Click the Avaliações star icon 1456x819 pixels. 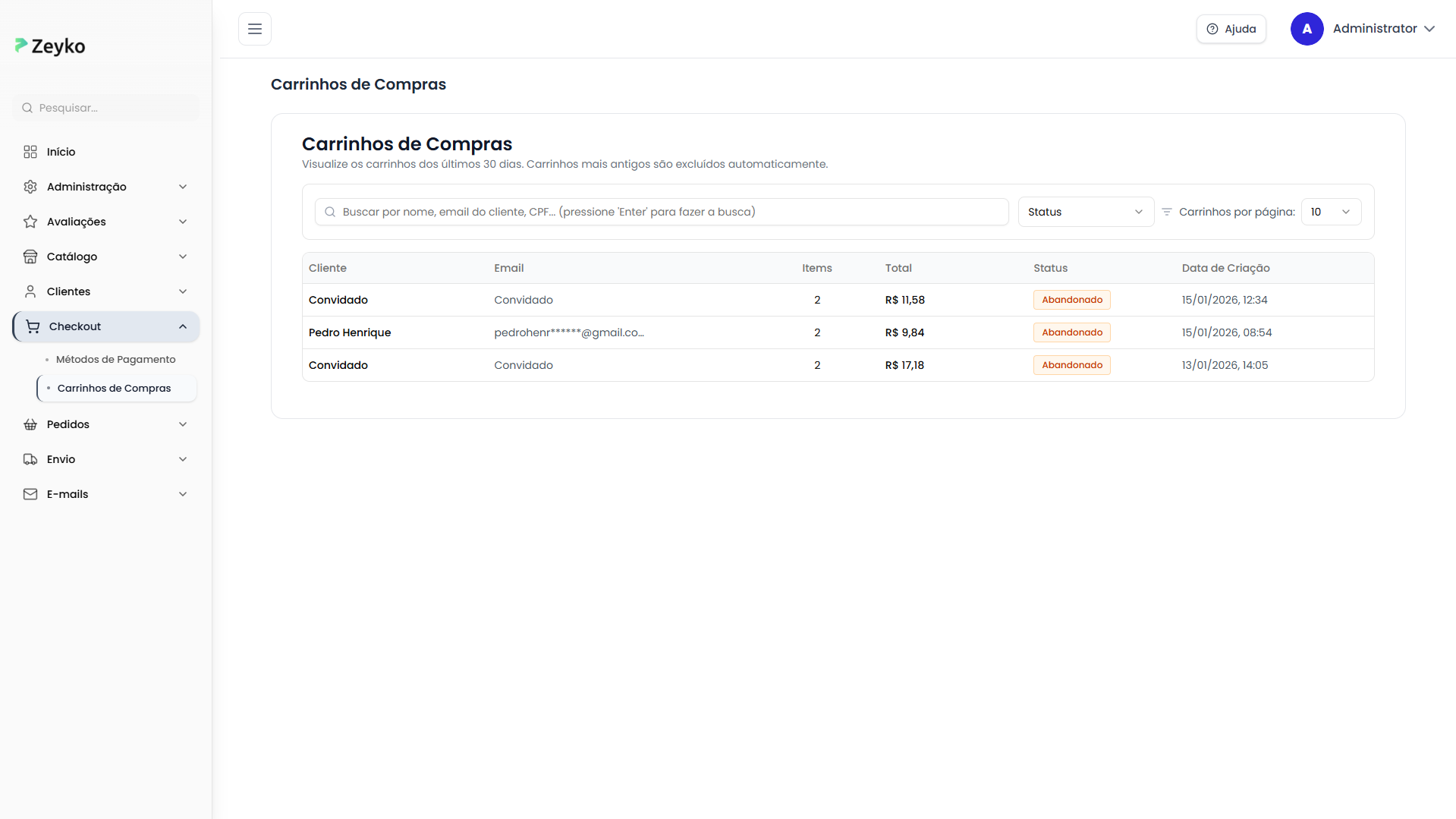30,222
